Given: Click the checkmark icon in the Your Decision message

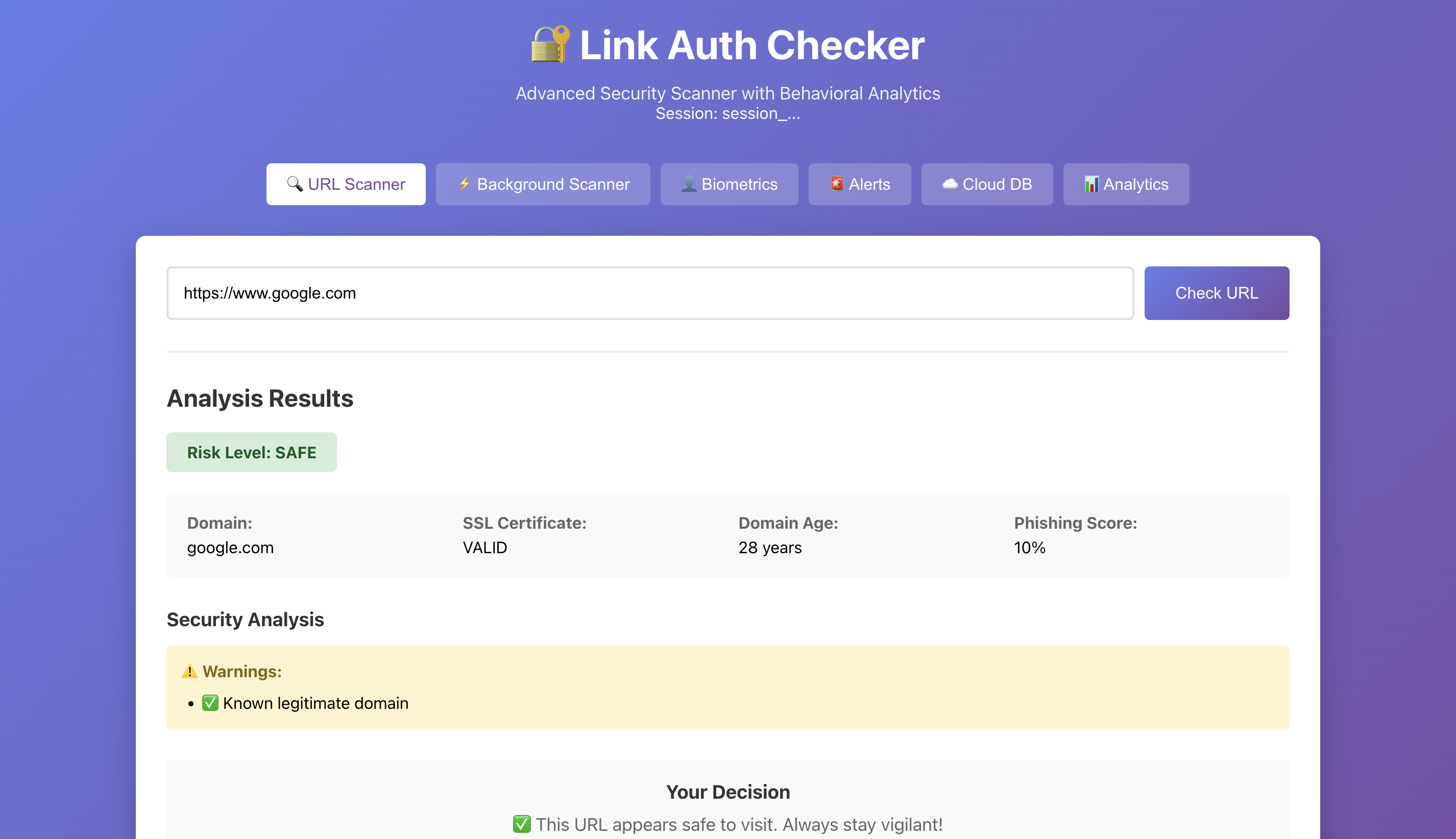Looking at the screenshot, I should tap(521, 824).
